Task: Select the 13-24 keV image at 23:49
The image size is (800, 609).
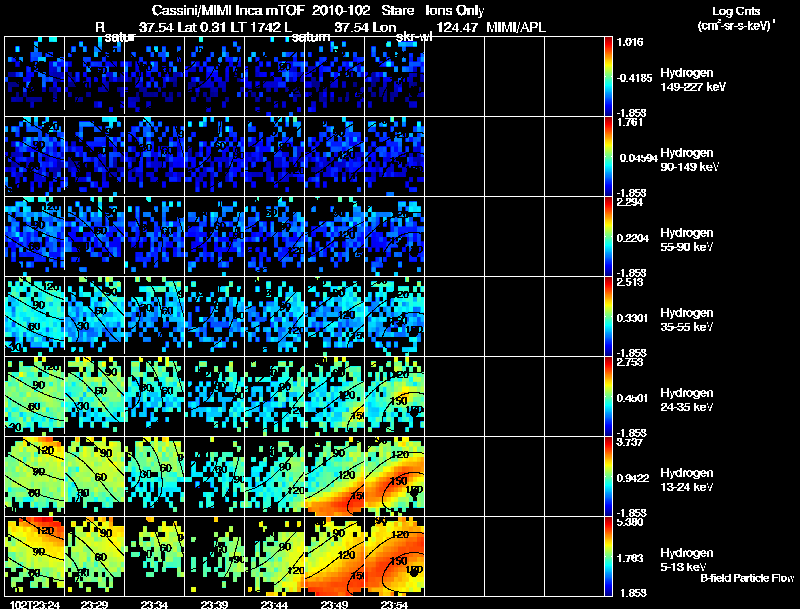Action: pyautogui.click(x=335, y=476)
